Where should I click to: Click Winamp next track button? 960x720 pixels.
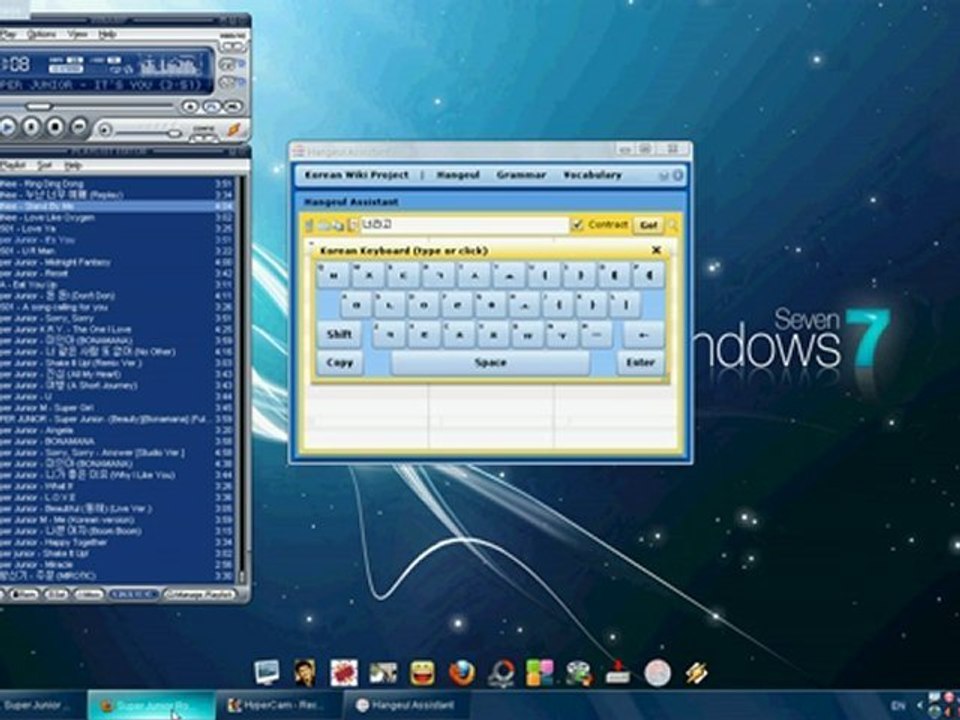79,127
